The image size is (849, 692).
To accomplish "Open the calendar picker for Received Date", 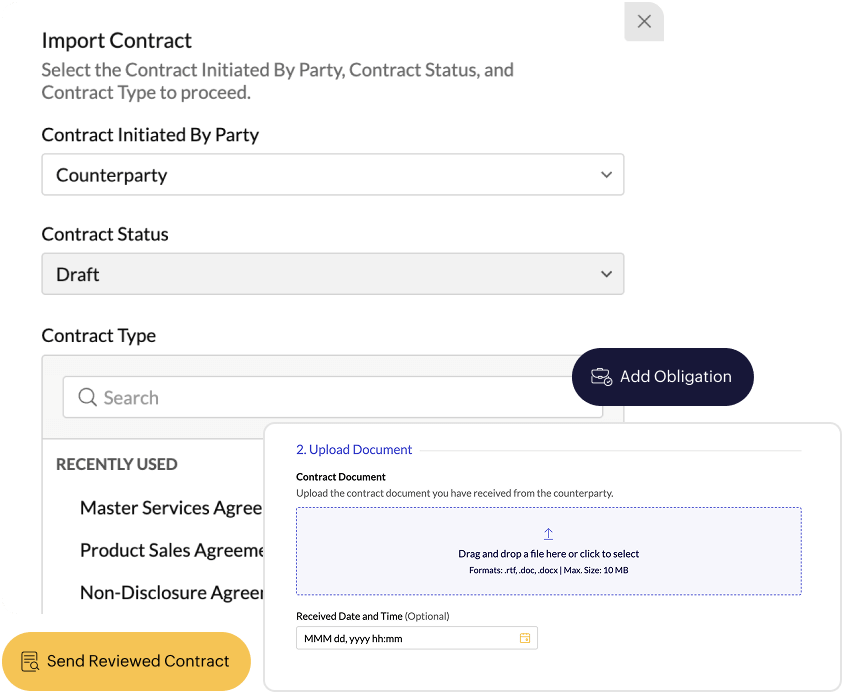I will 525,638.
